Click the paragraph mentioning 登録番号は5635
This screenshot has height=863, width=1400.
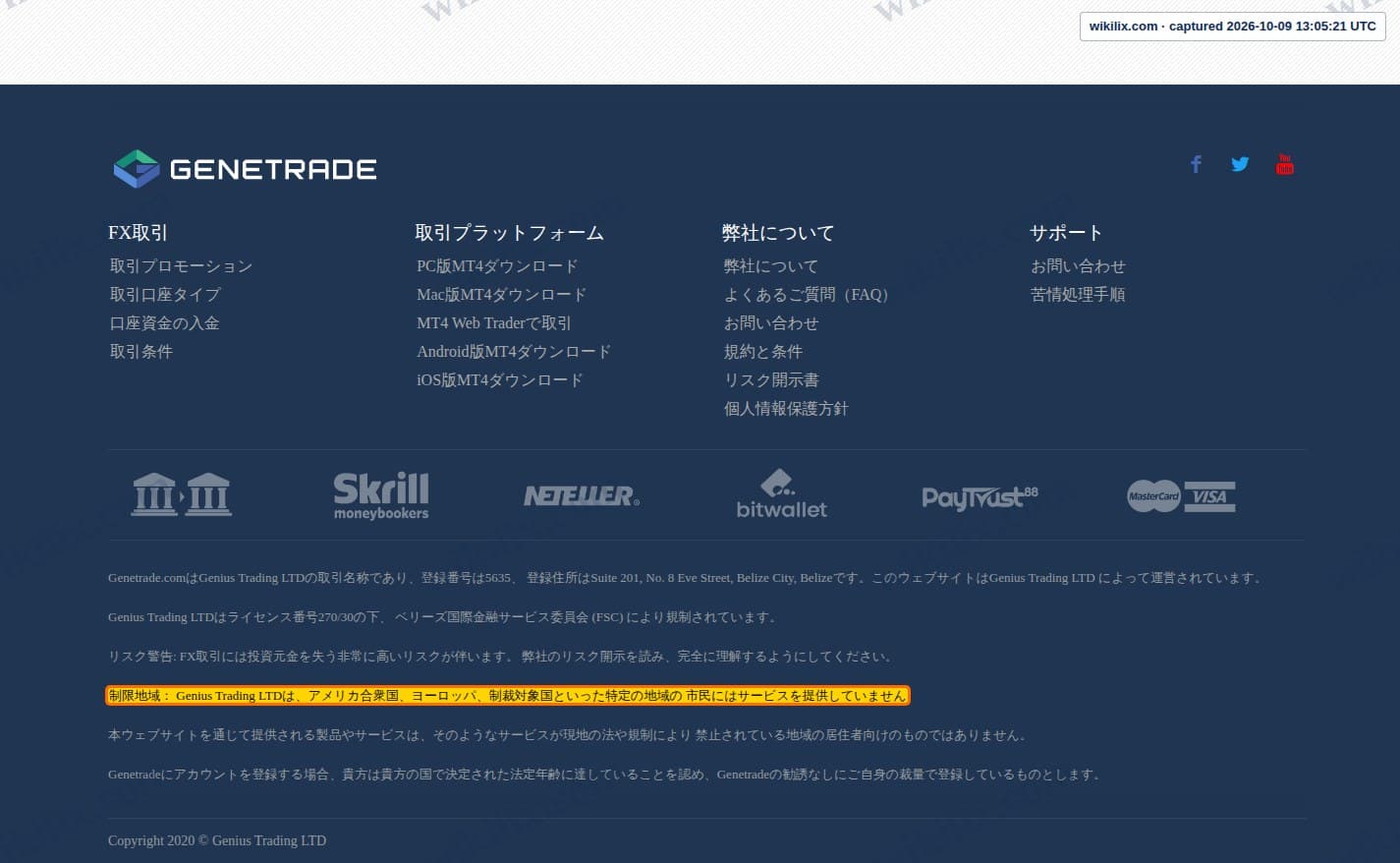click(x=686, y=578)
